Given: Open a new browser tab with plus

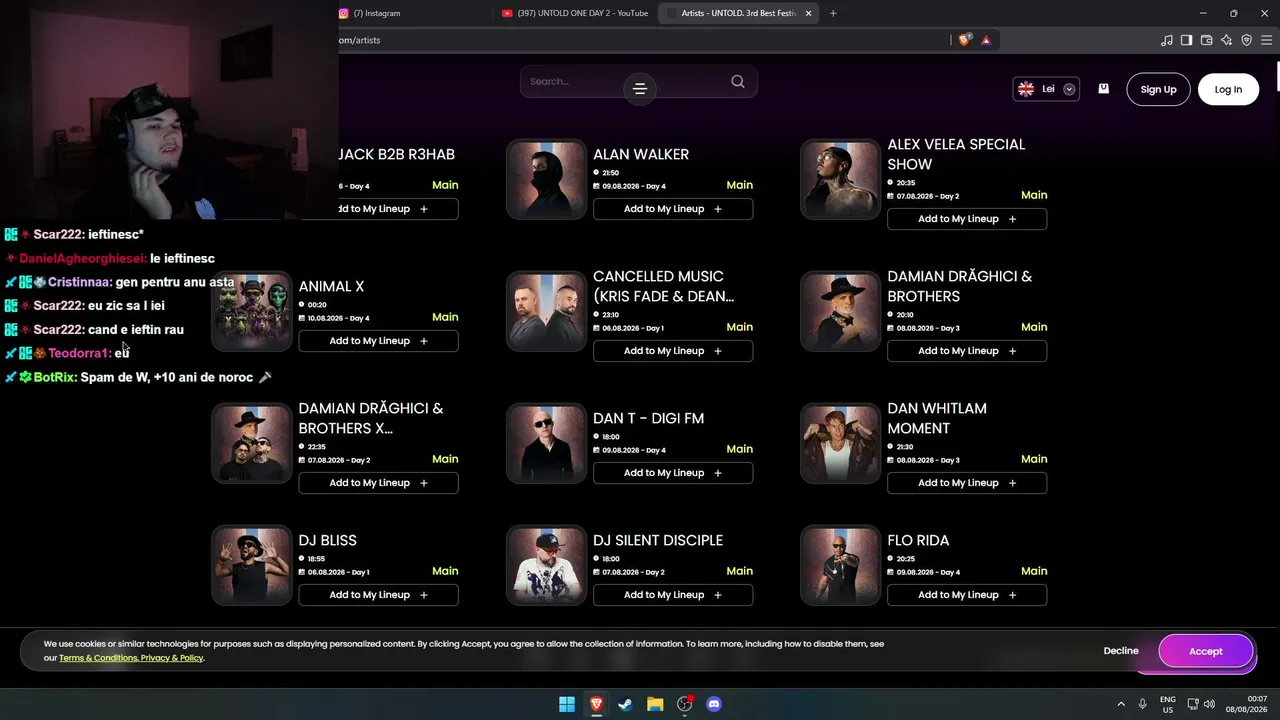Looking at the screenshot, I should (x=833, y=13).
